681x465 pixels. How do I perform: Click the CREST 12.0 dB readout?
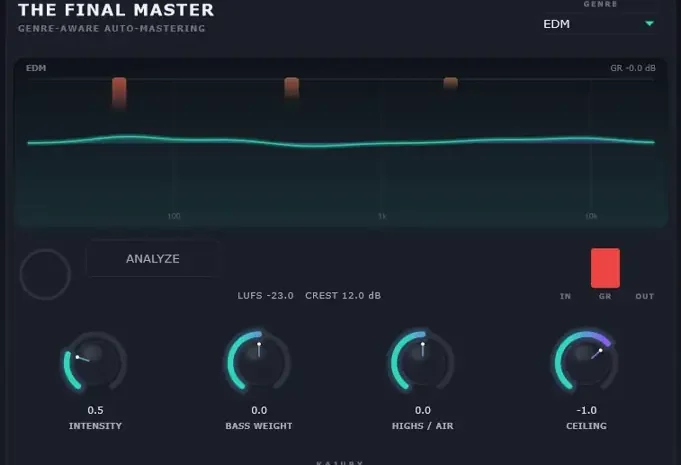tap(343, 296)
